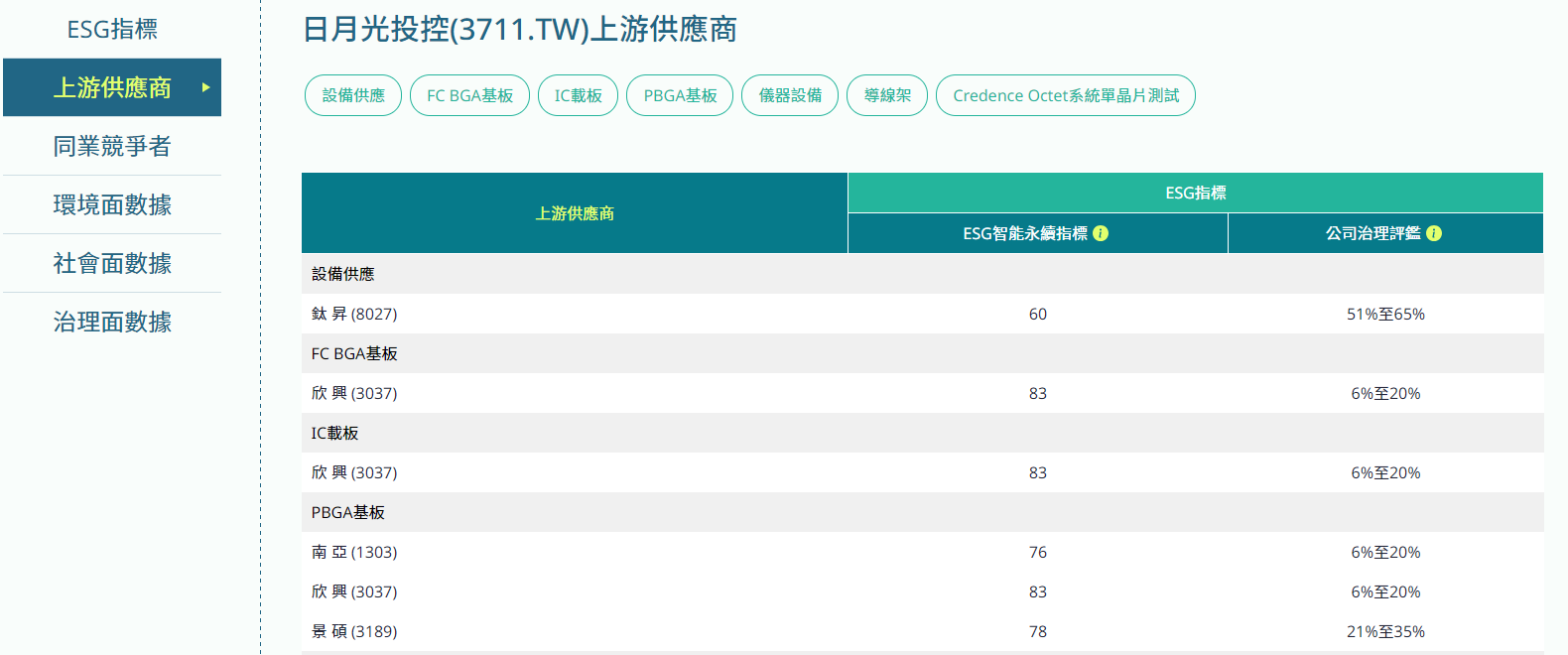Expand arrow on 上游供應商 sidebar item
This screenshot has height=655, width=1568.
[205, 87]
